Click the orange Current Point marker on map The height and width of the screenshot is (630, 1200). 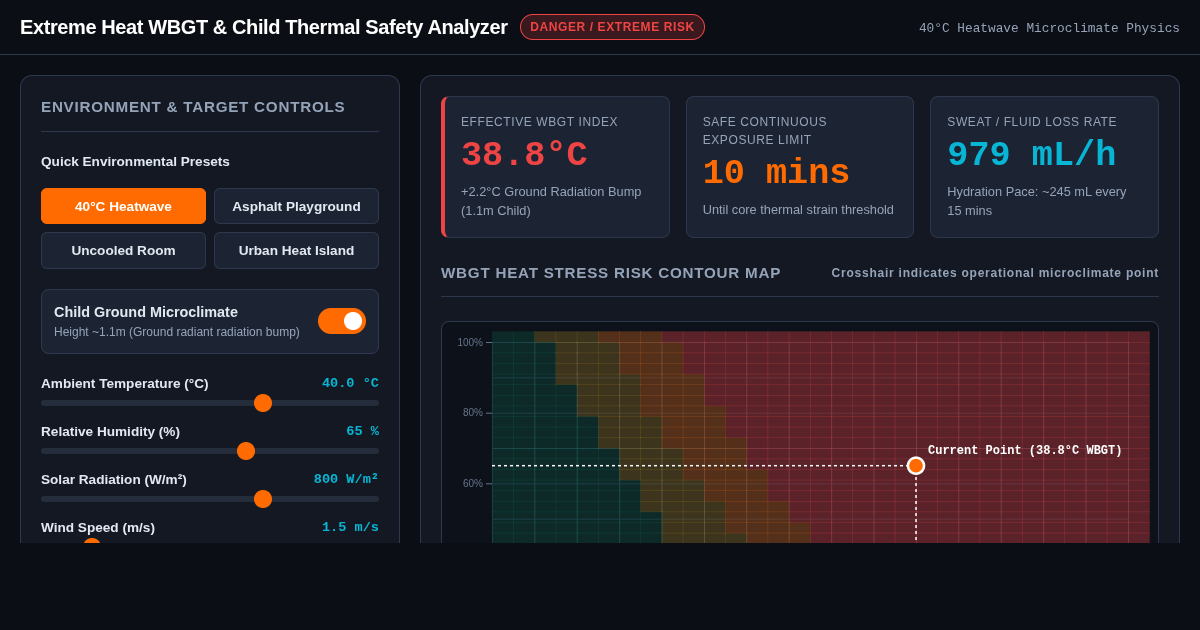916,466
